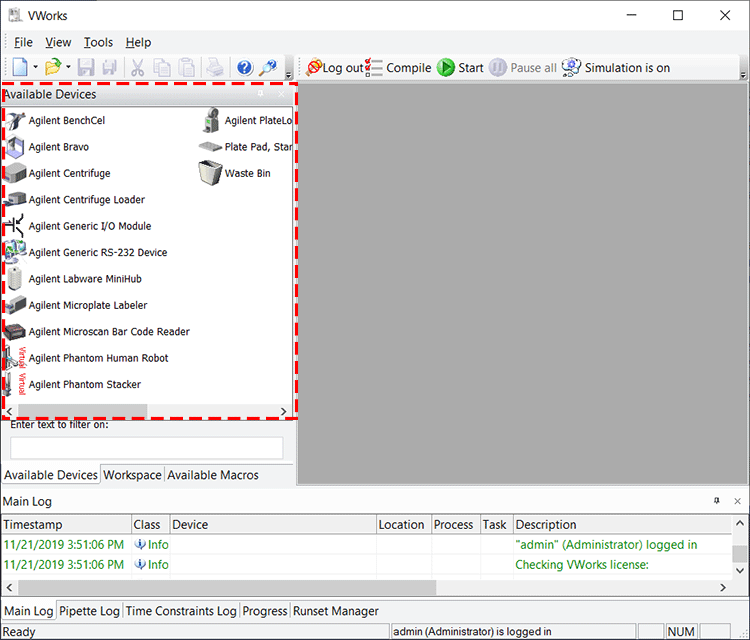Screen dimensions: 750x640
Task: Click the device list horizontal scrollbar thumb
Action: [x=82, y=411]
